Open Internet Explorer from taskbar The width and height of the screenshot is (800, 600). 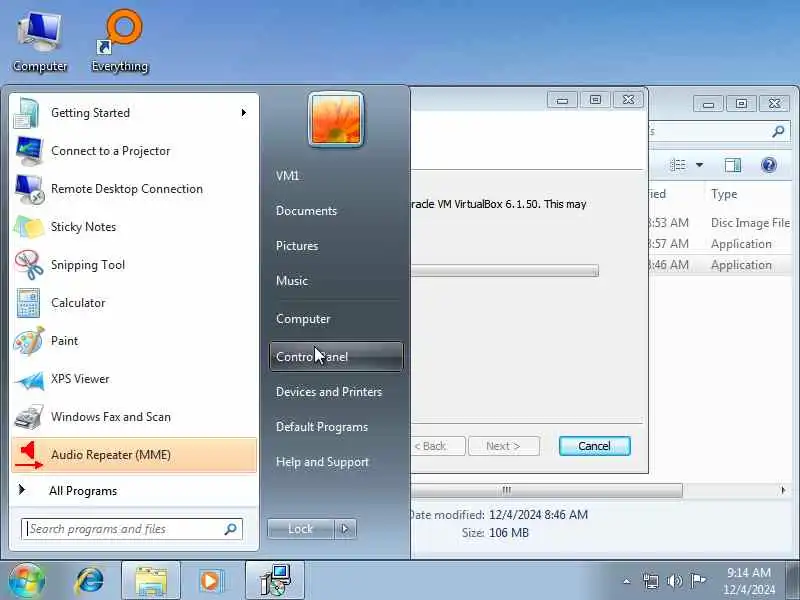coord(90,581)
